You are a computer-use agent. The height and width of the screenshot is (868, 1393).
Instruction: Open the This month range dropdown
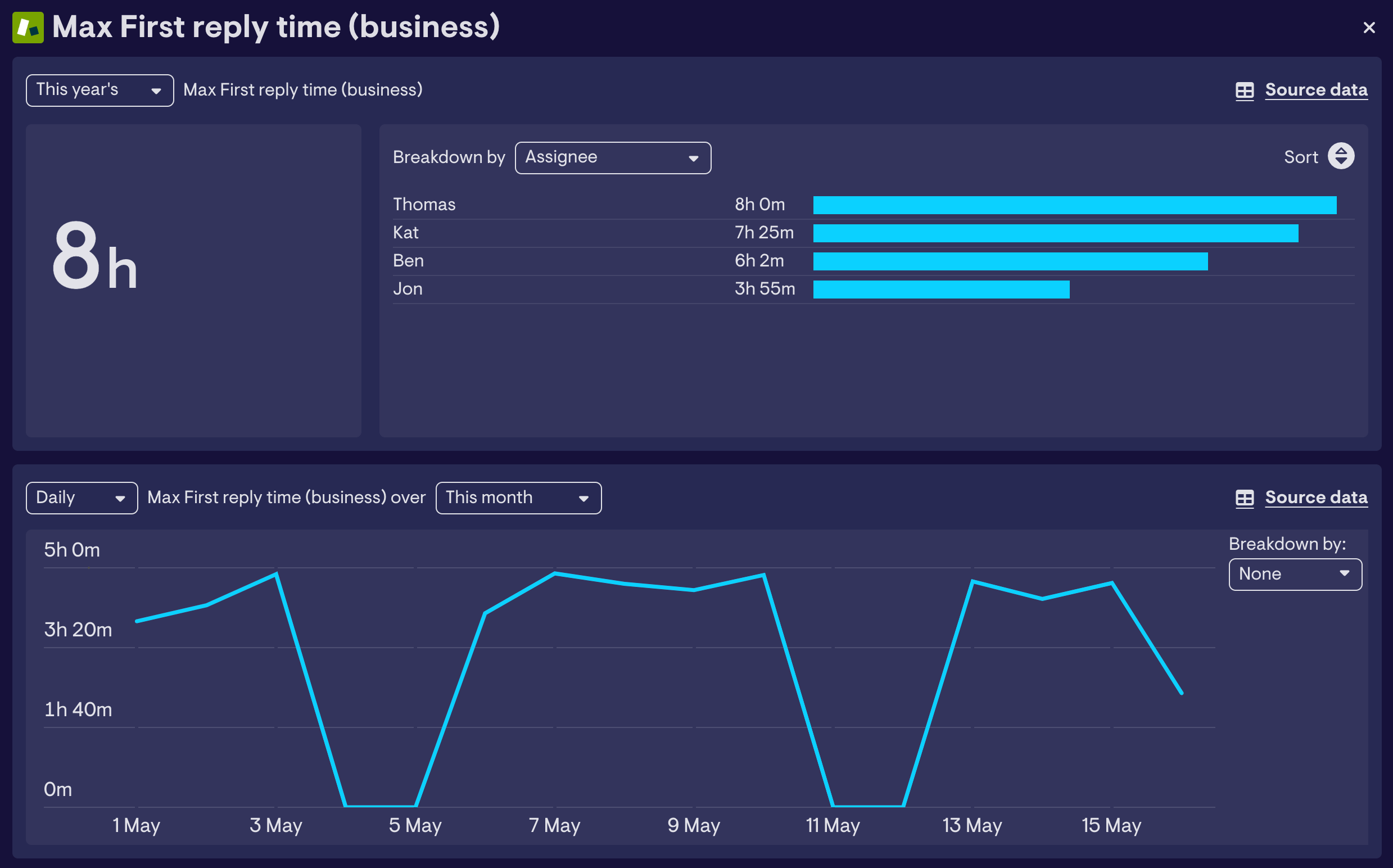[518, 498]
